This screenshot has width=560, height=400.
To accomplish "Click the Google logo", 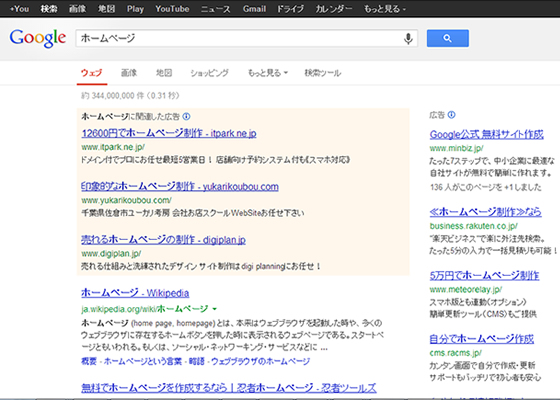I will click(38, 38).
